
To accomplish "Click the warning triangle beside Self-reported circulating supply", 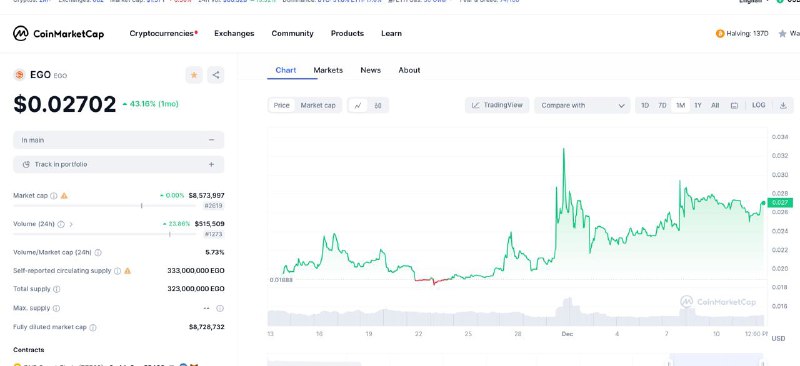I will (x=128, y=271).
